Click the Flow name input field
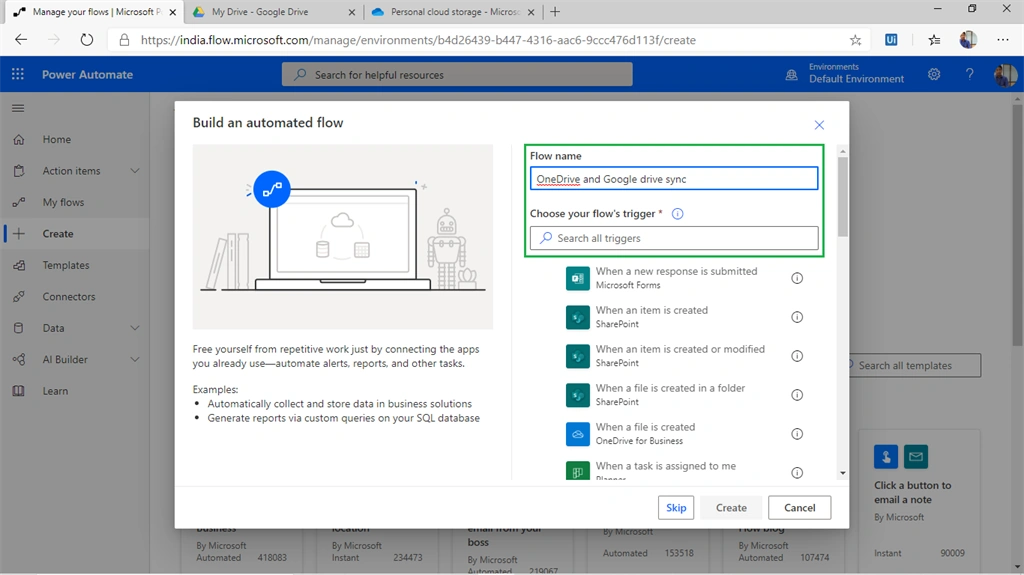This screenshot has height=575, width=1024. coord(673,179)
